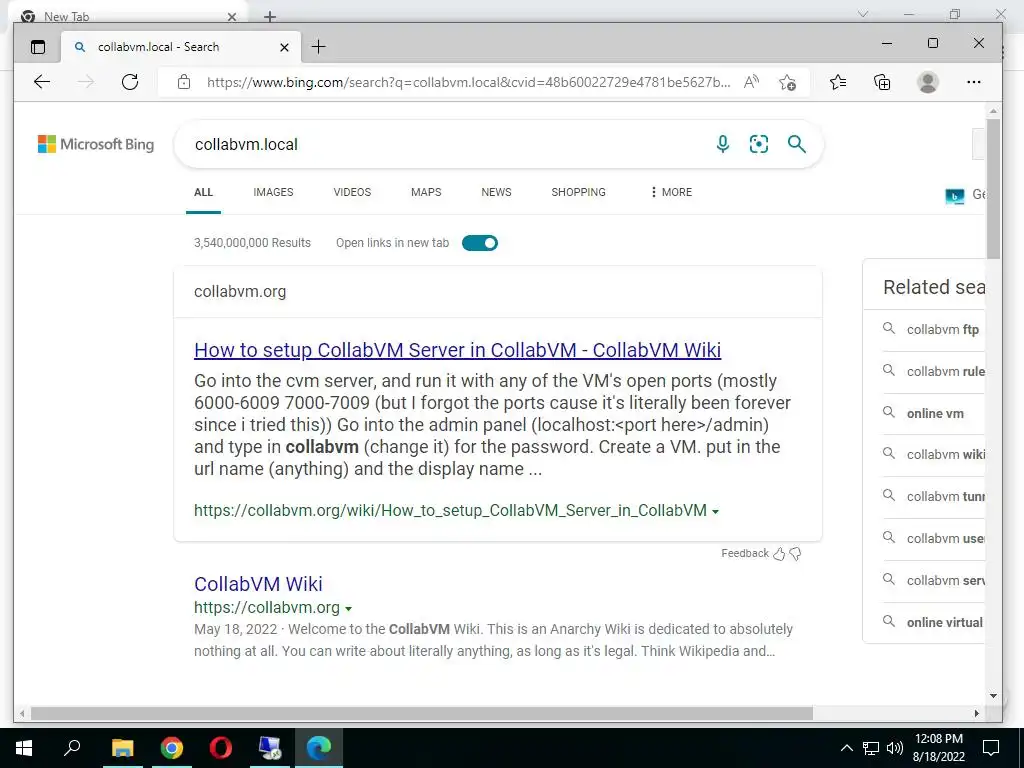Click the 3,540,000,000 Results text
The height and width of the screenshot is (768, 1024).
(x=252, y=243)
